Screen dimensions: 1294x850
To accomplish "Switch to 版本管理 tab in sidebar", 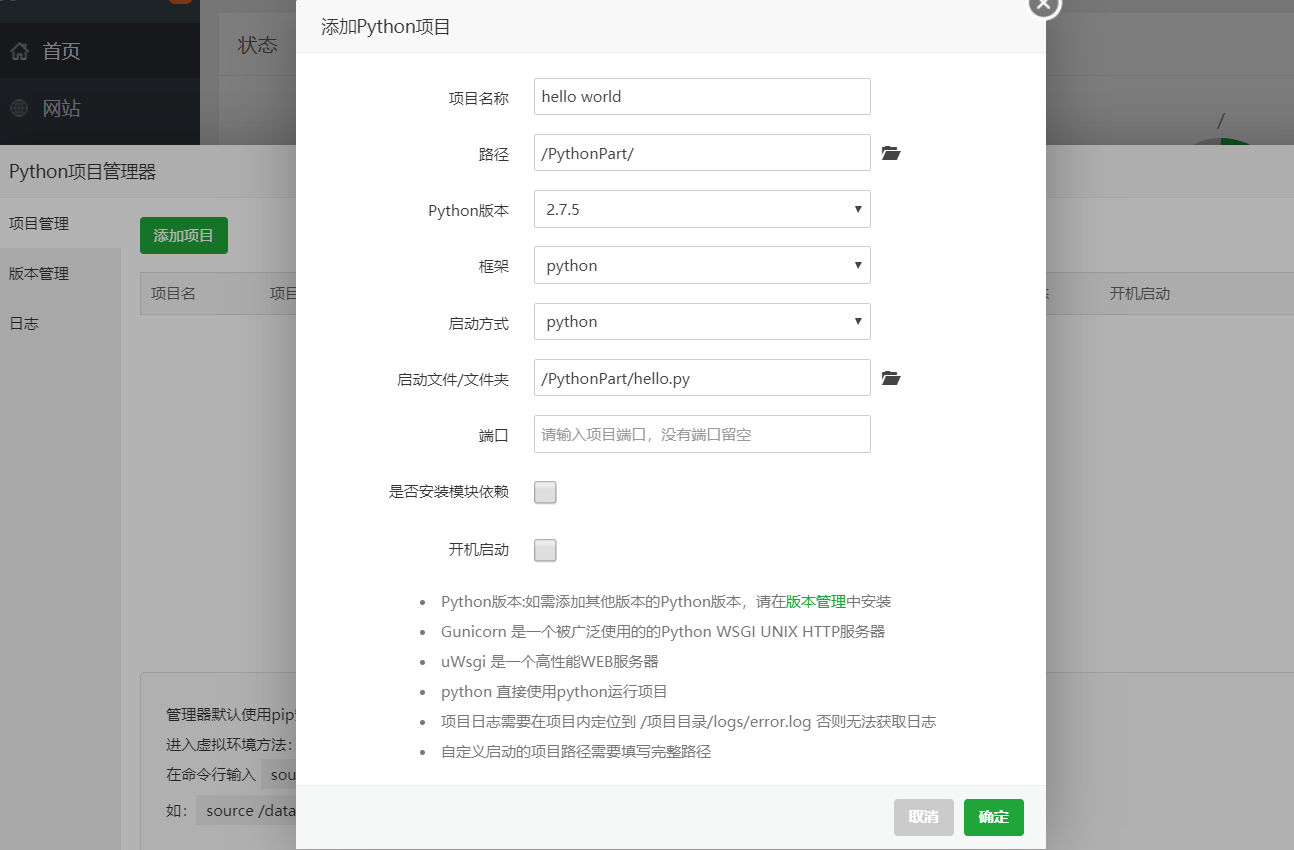I will click(60, 273).
